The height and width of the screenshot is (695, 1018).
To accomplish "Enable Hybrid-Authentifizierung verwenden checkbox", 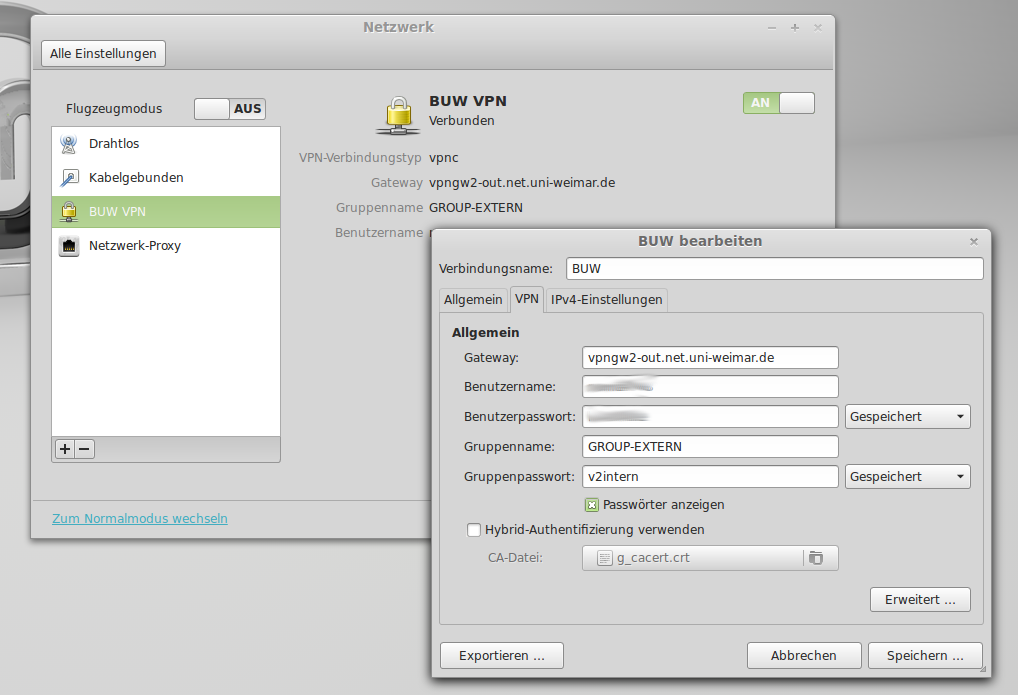I will (474, 530).
